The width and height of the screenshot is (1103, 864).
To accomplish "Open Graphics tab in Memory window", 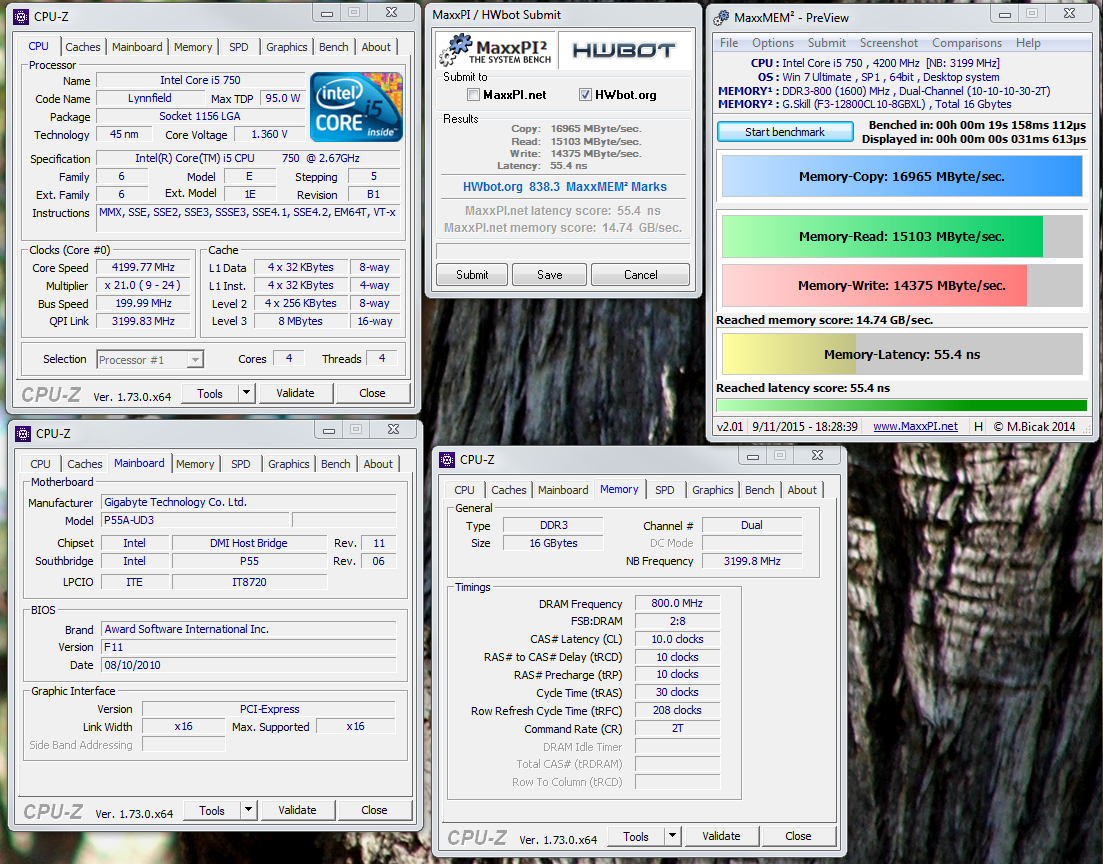I will 713,490.
